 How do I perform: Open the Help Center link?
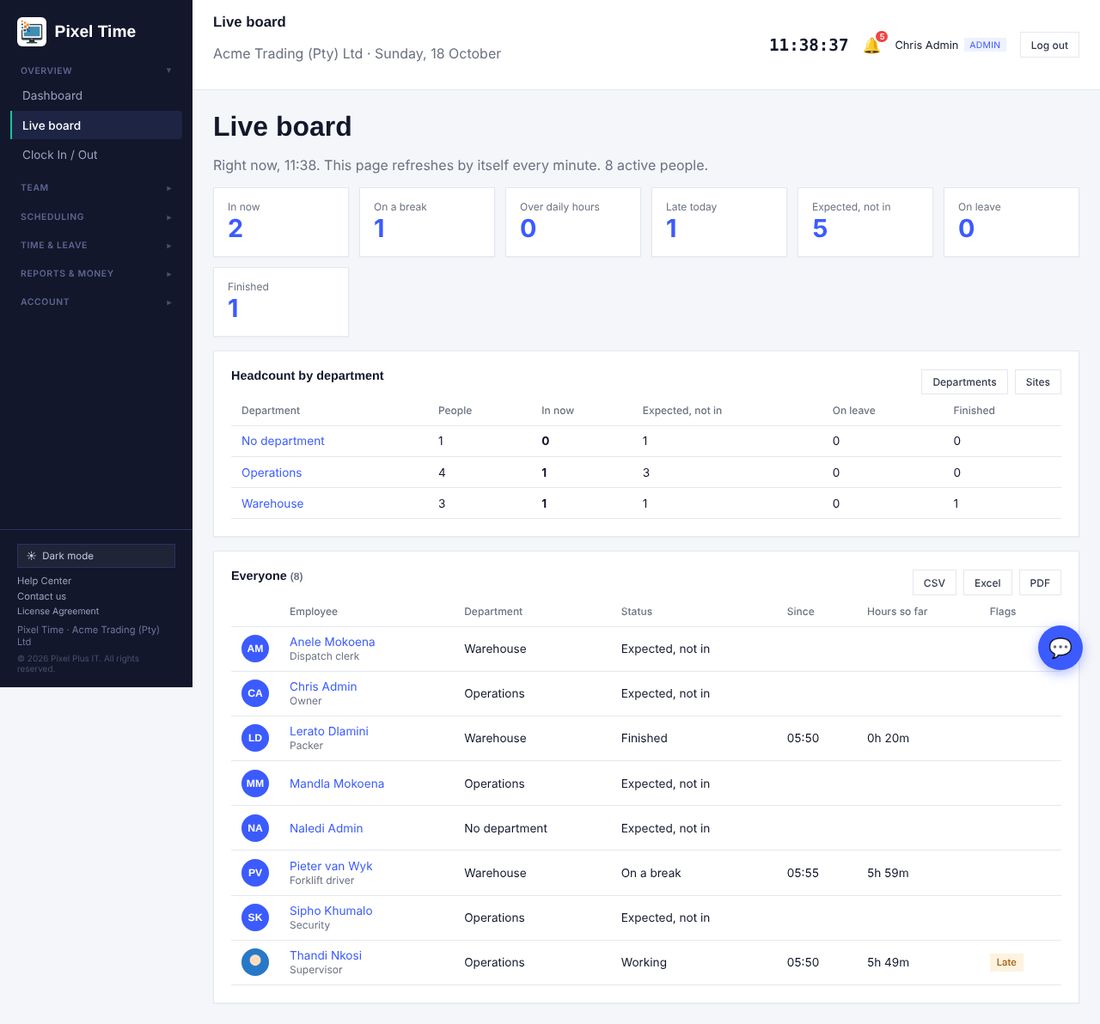[44, 581]
